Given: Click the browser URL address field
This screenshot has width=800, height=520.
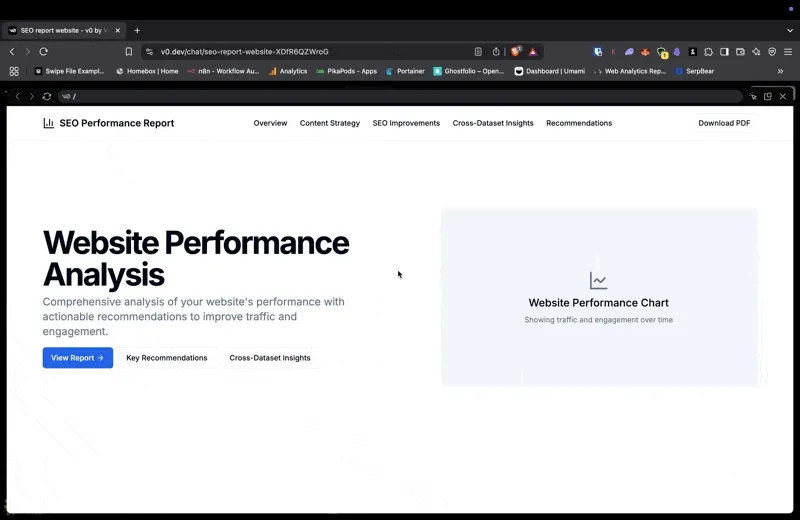Looking at the screenshot, I should [300, 51].
